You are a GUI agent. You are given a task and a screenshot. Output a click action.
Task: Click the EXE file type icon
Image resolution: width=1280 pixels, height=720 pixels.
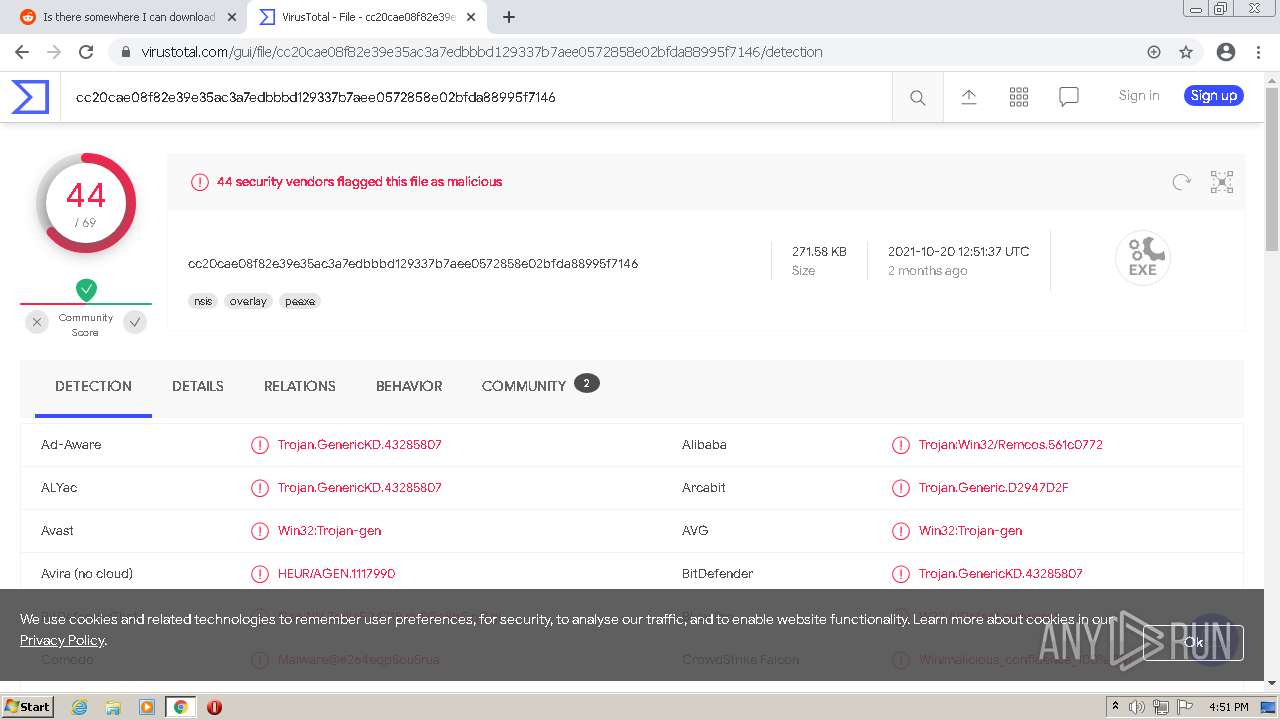coord(1142,257)
